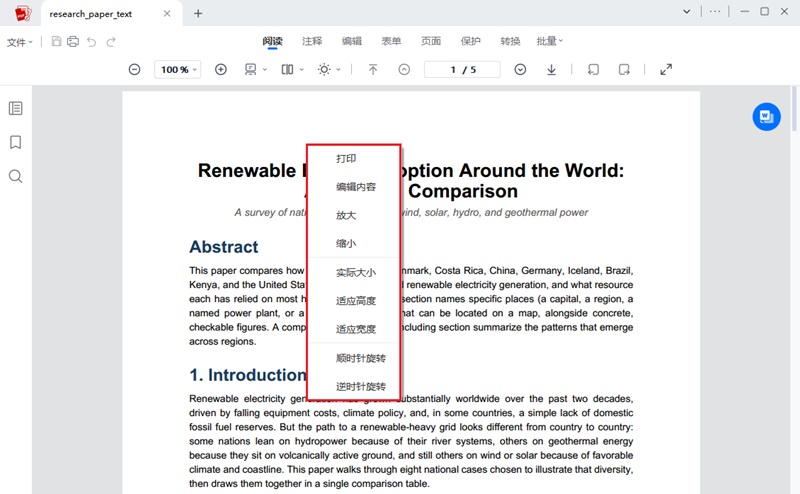800x494 pixels.
Task: Click the page number field showing 1 / 5
Action: (462, 69)
